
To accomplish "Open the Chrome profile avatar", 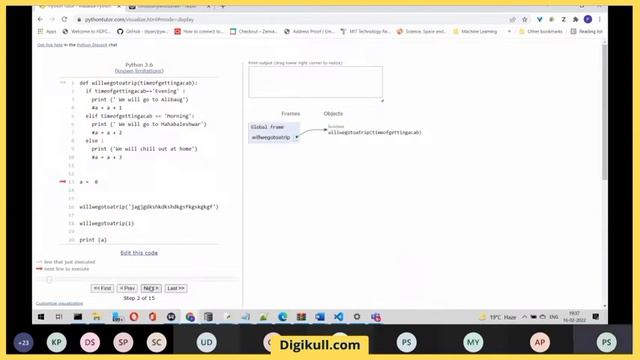I will (x=588, y=19).
